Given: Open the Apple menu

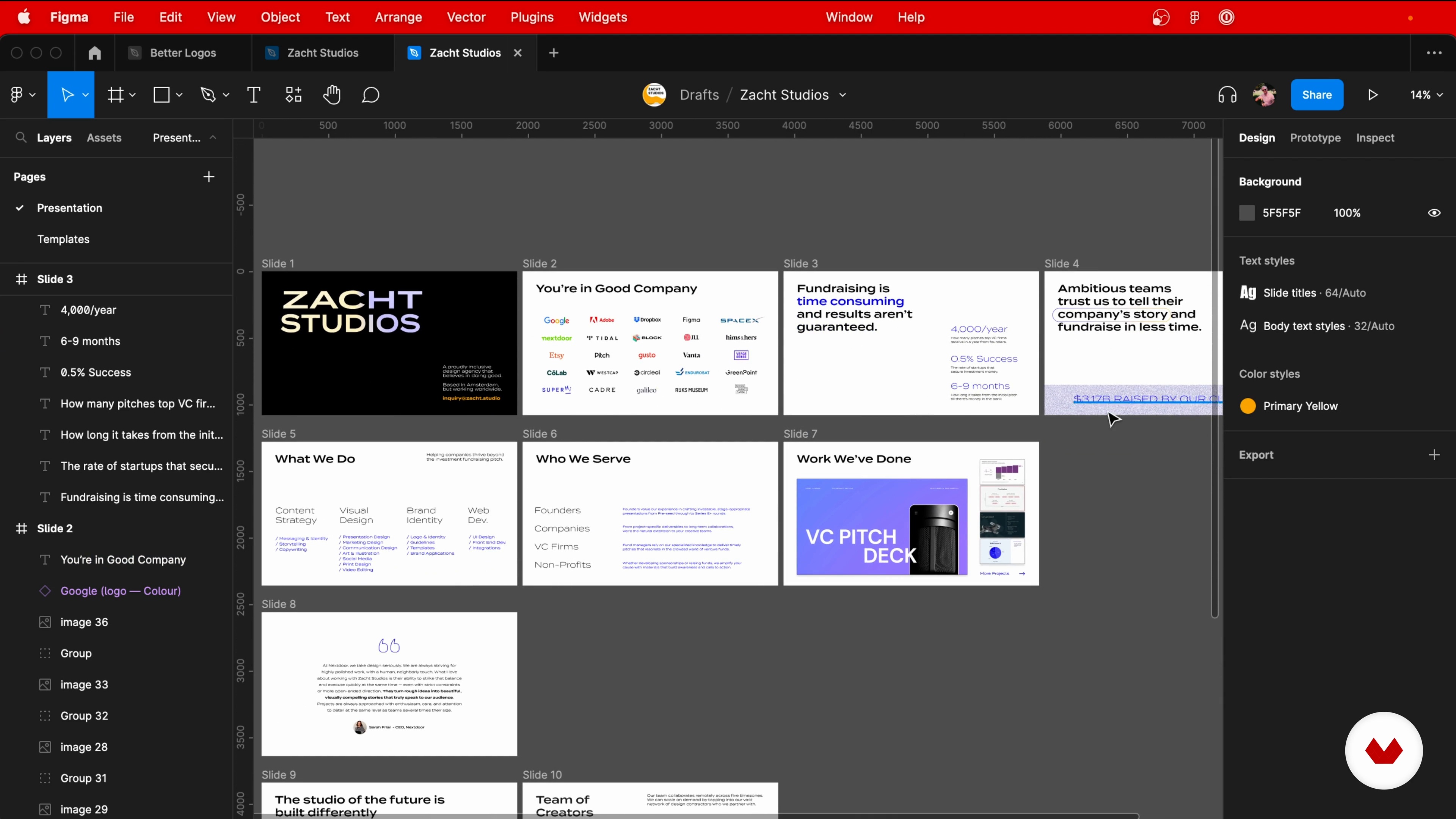Looking at the screenshot, I should (24, 17).
